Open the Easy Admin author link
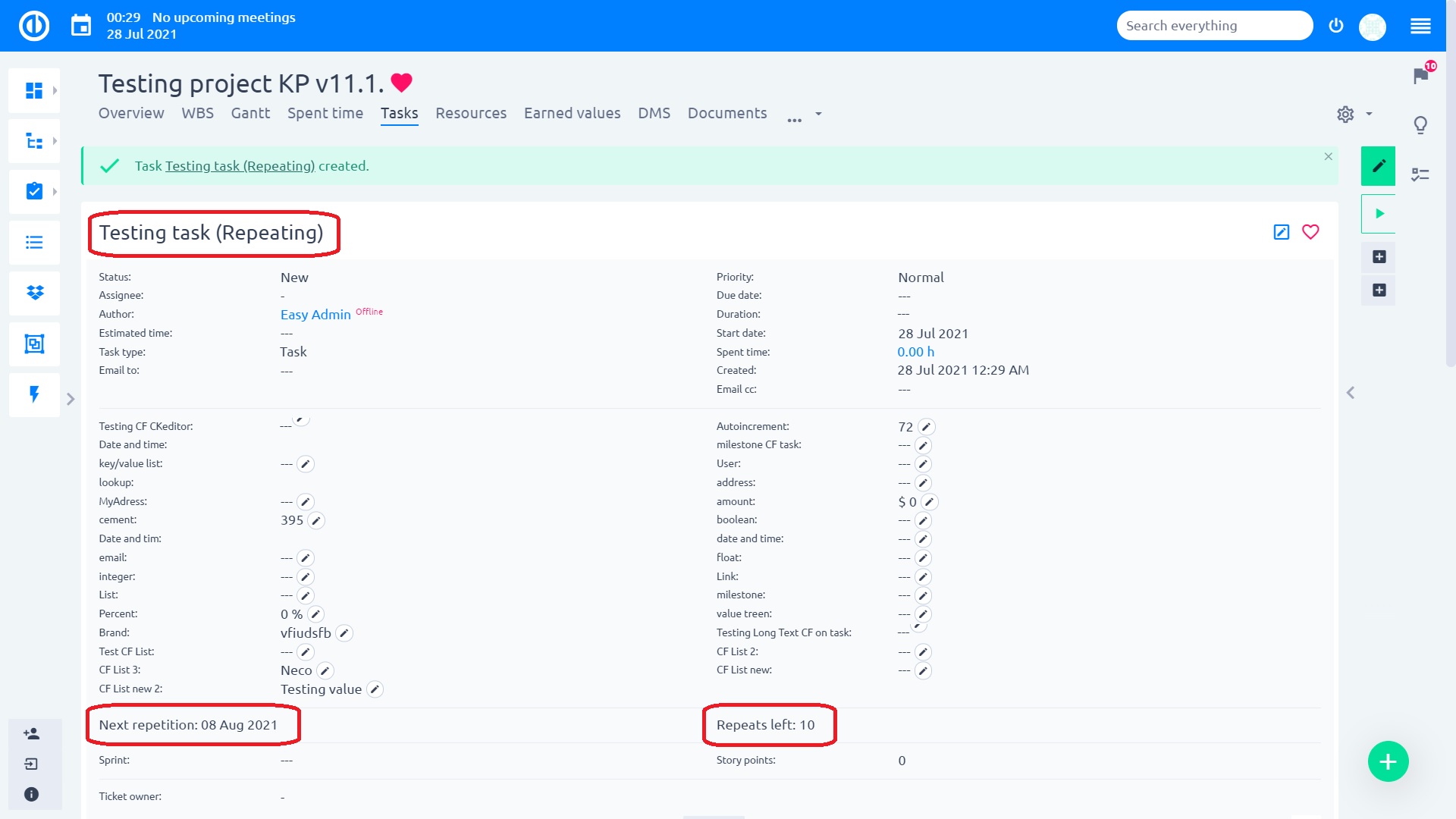 click(x=315, y=315)
